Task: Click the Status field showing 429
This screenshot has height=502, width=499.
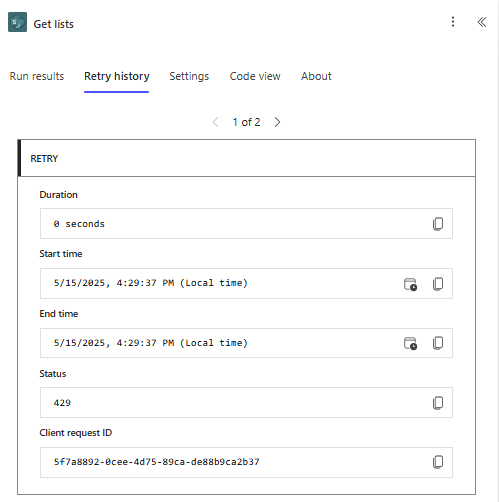Action: coord(246,403)
